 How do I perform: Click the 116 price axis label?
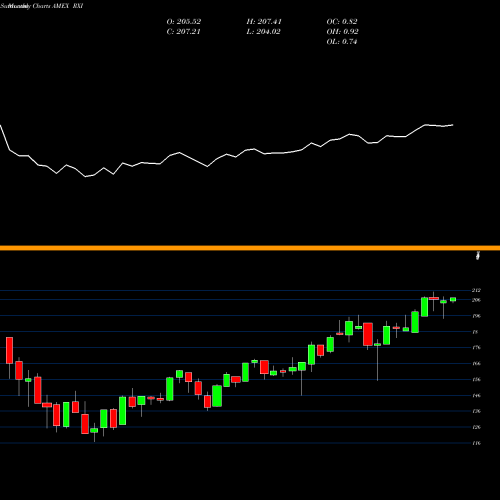pos(476,443)
